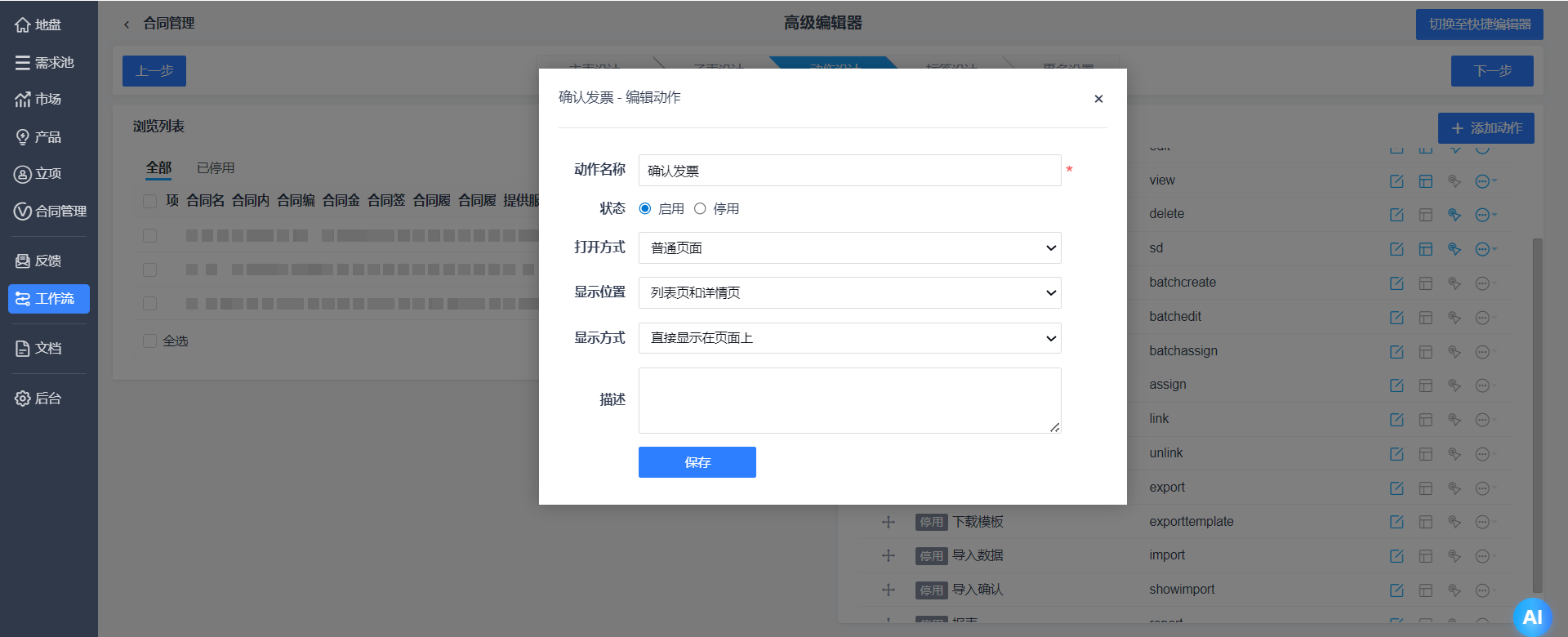Select the 停用 radio button
The image size is (1568, 637).
(700, 208)
